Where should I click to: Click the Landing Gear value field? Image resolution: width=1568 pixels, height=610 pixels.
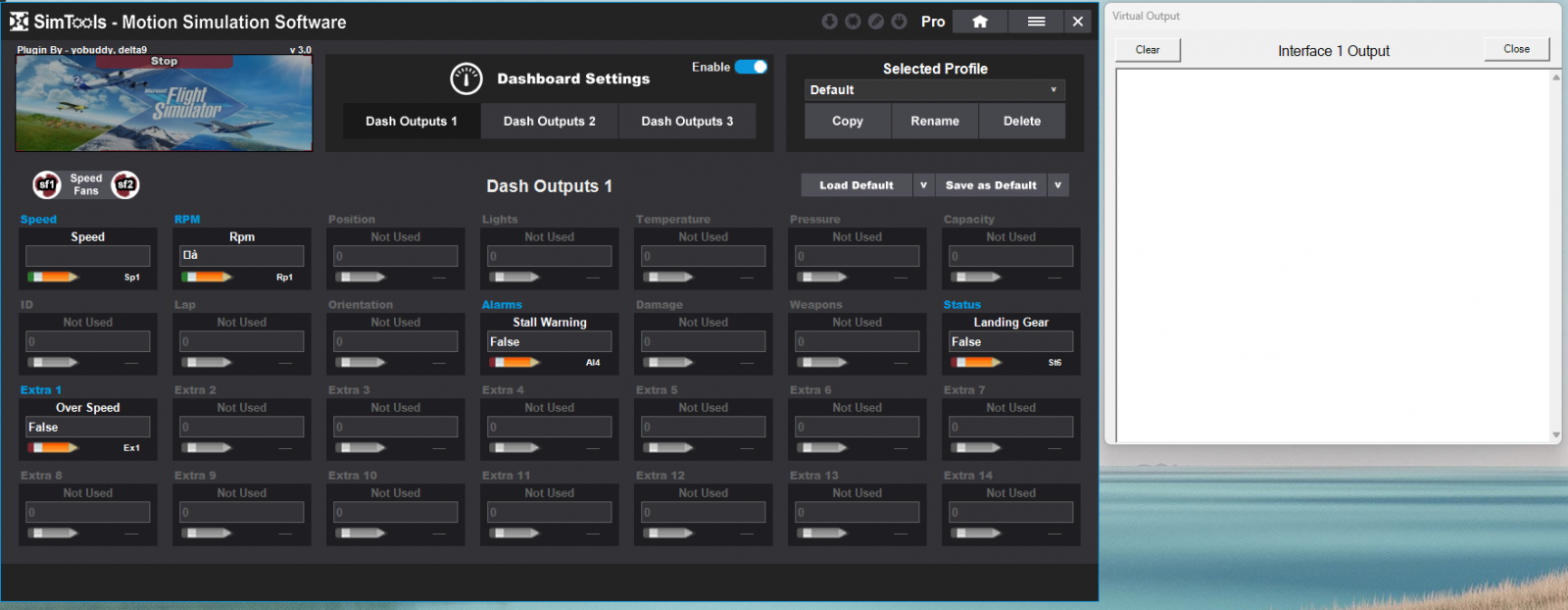[1011, 341]
